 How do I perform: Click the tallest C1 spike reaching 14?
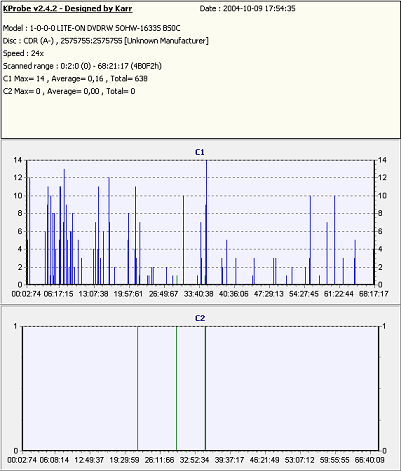[x=207, y=222]
